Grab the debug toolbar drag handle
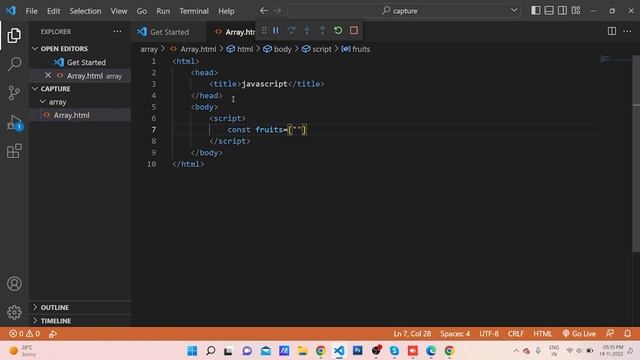640x360 pixels. click(264, 31)
